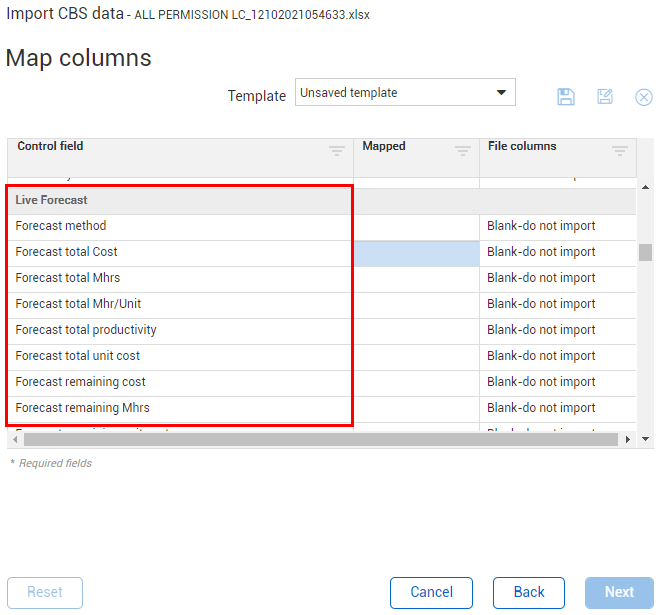Open the Template dropdown list
The height and width of the screenshot is (615, 660).
pyautogui.click(x=501, y=93)
